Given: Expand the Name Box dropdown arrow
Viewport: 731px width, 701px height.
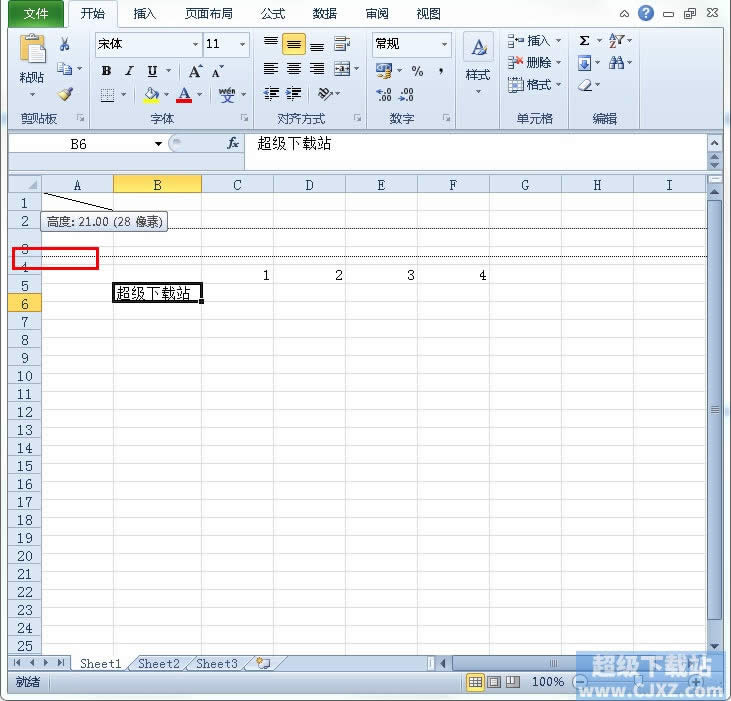Looking at the screenshot, I should (x=159, y=144).
